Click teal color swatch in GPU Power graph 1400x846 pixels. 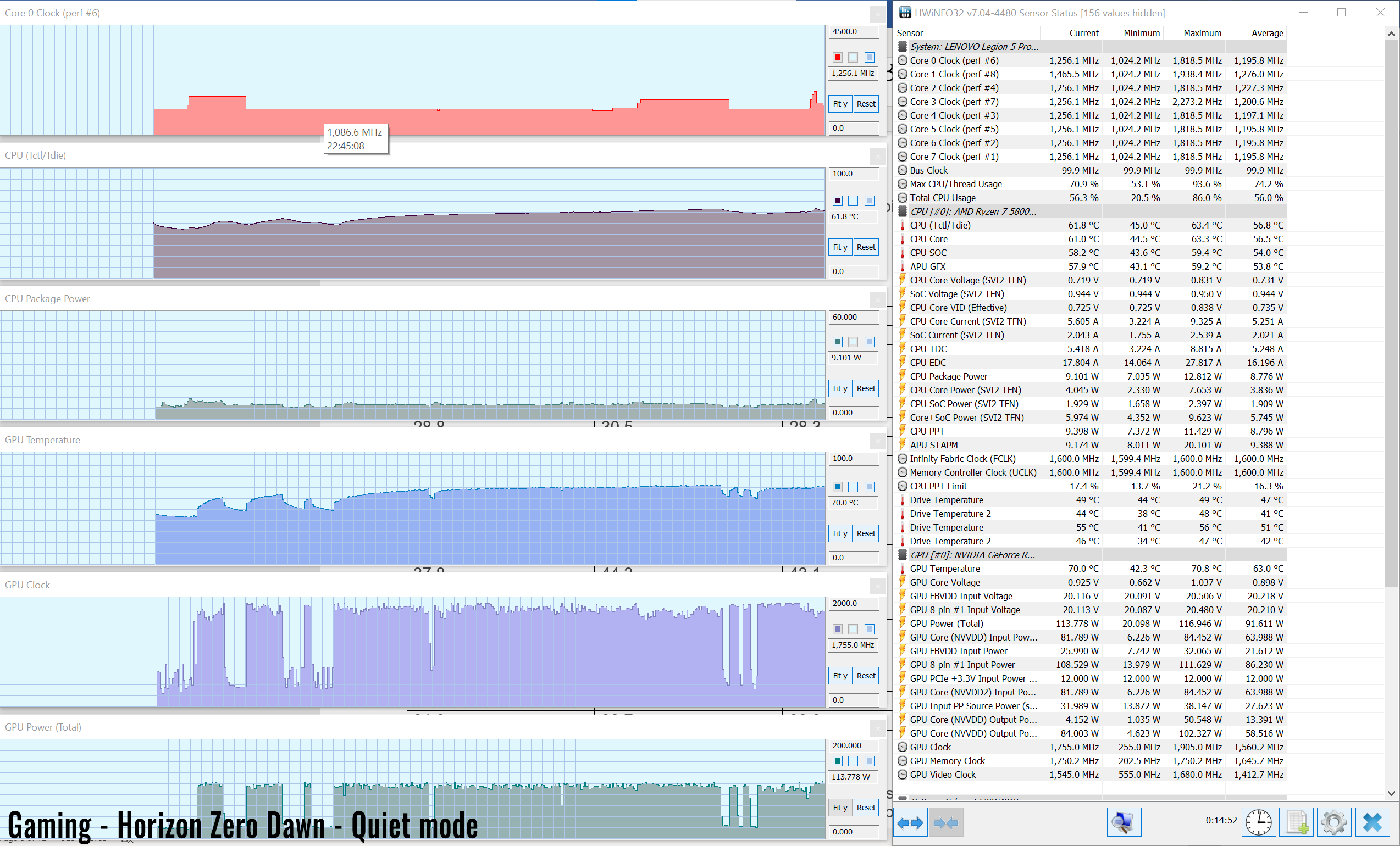click(838, 761)
